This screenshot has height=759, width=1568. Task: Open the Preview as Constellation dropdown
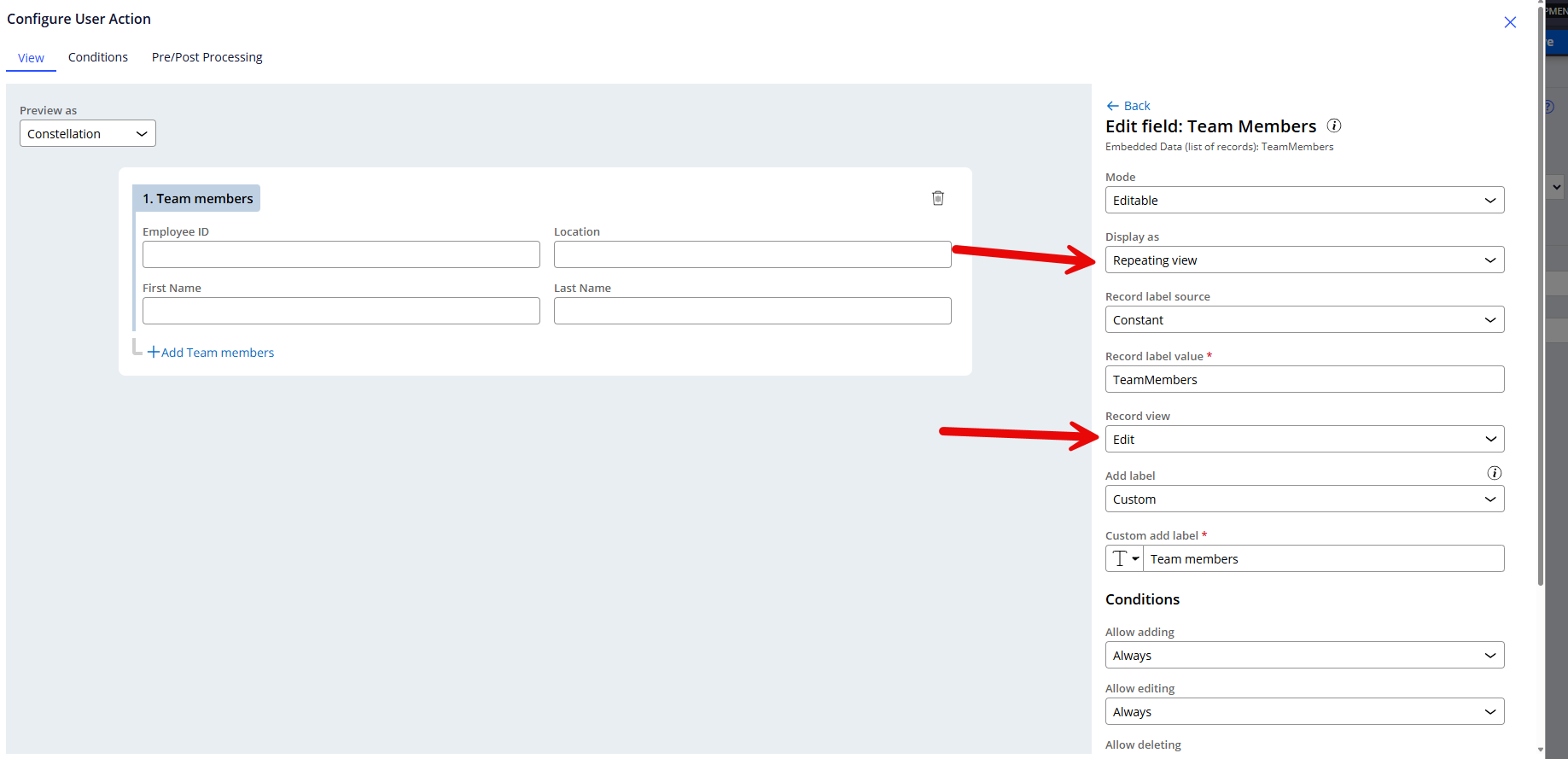coord(88,134)
